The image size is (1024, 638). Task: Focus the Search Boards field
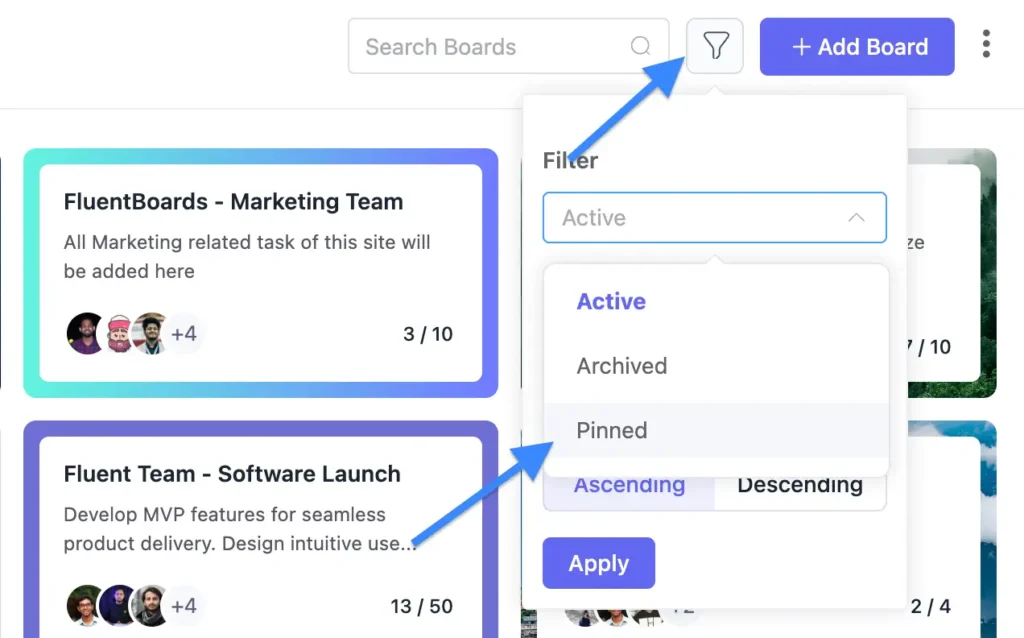pos(508,46)
